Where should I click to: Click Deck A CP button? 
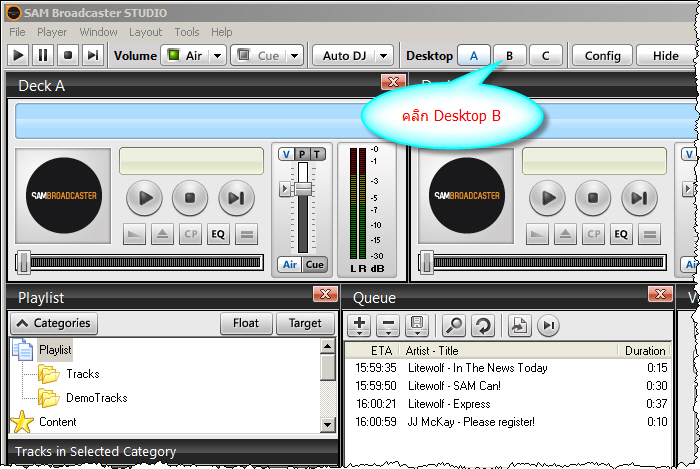click(191, 234)
